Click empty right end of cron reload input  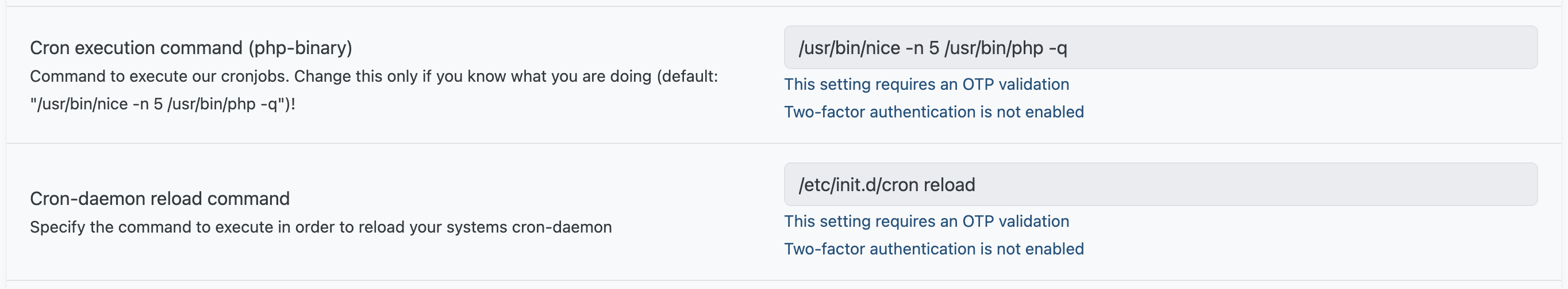(1461, 184)
